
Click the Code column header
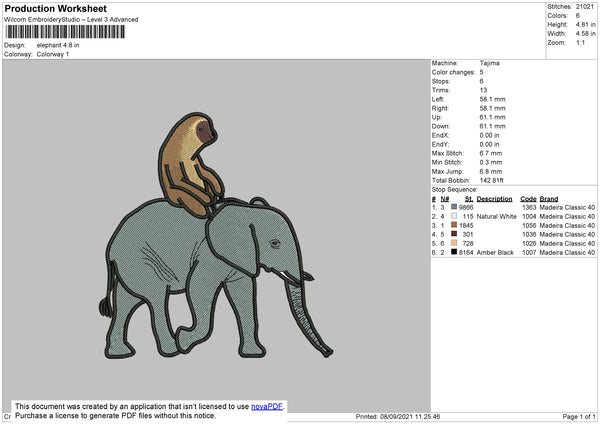pos(528,198)
